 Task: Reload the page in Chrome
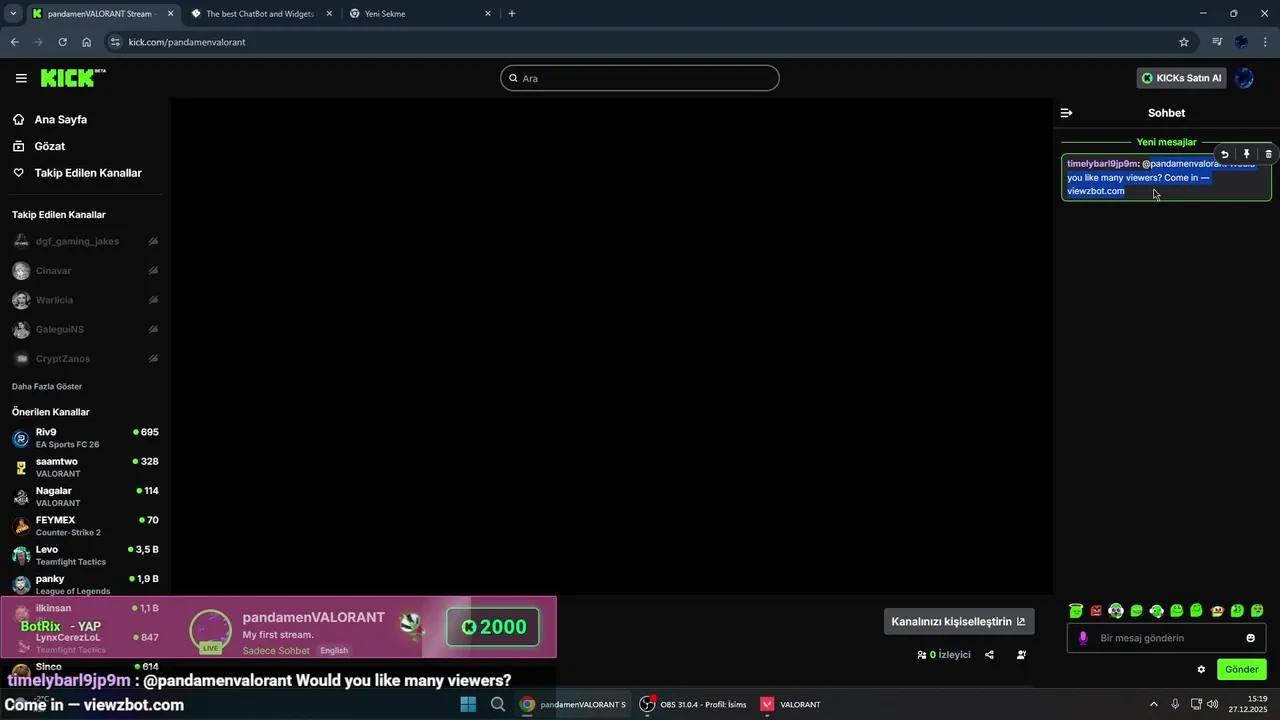62,42
